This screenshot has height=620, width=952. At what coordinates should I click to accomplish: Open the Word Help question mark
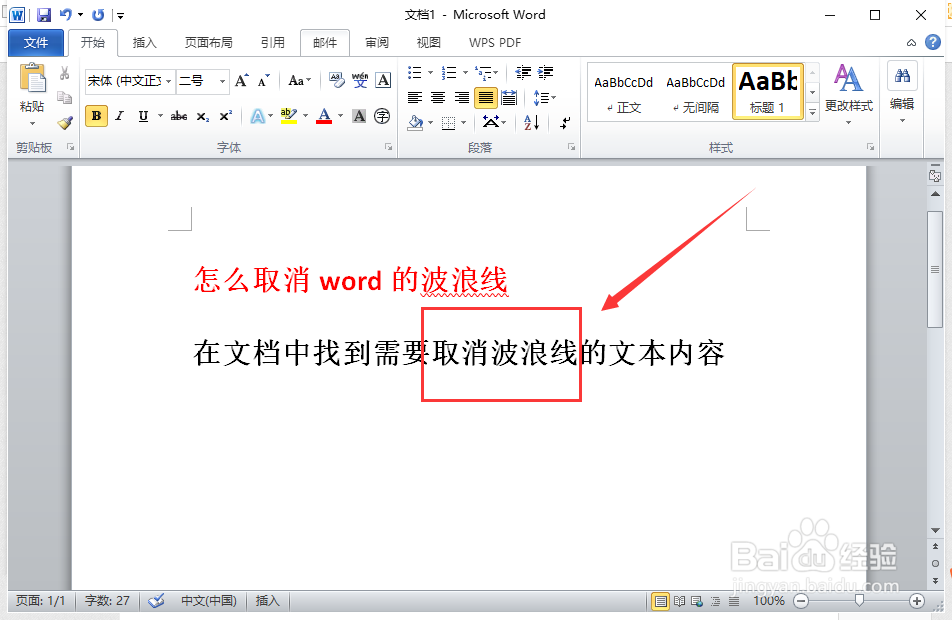(933, 42)
